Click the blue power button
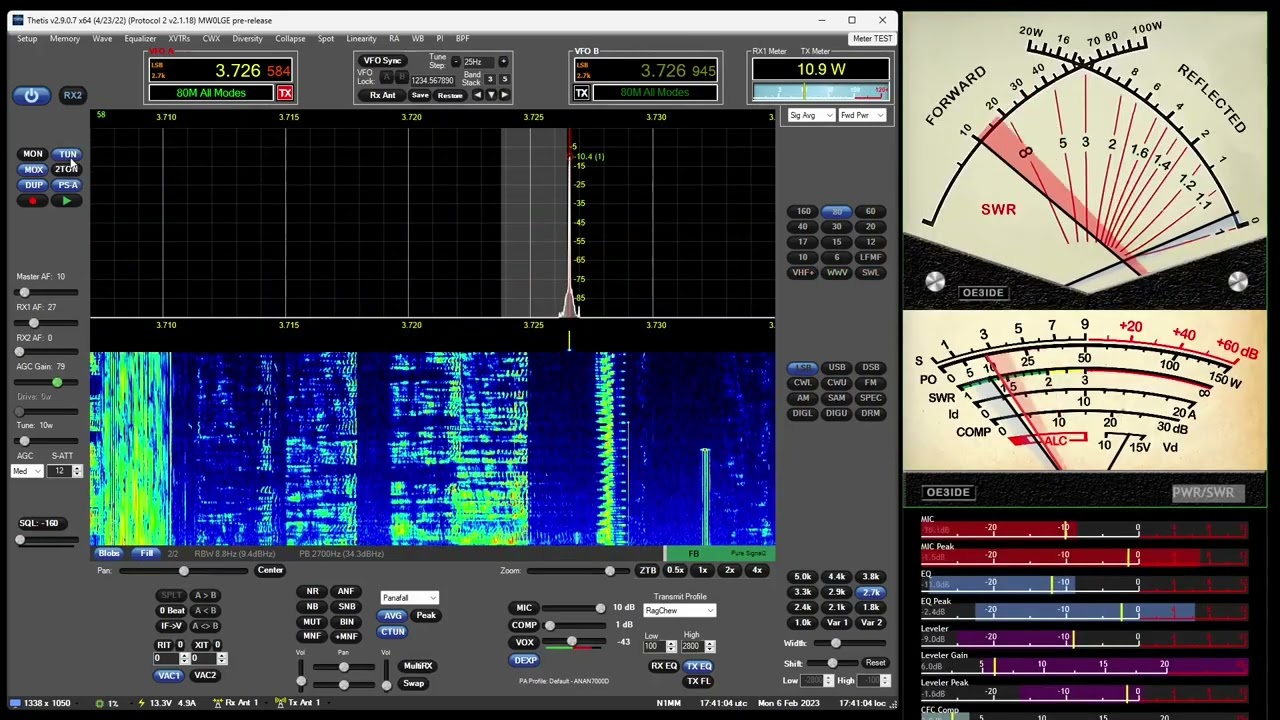 (32, 95)
